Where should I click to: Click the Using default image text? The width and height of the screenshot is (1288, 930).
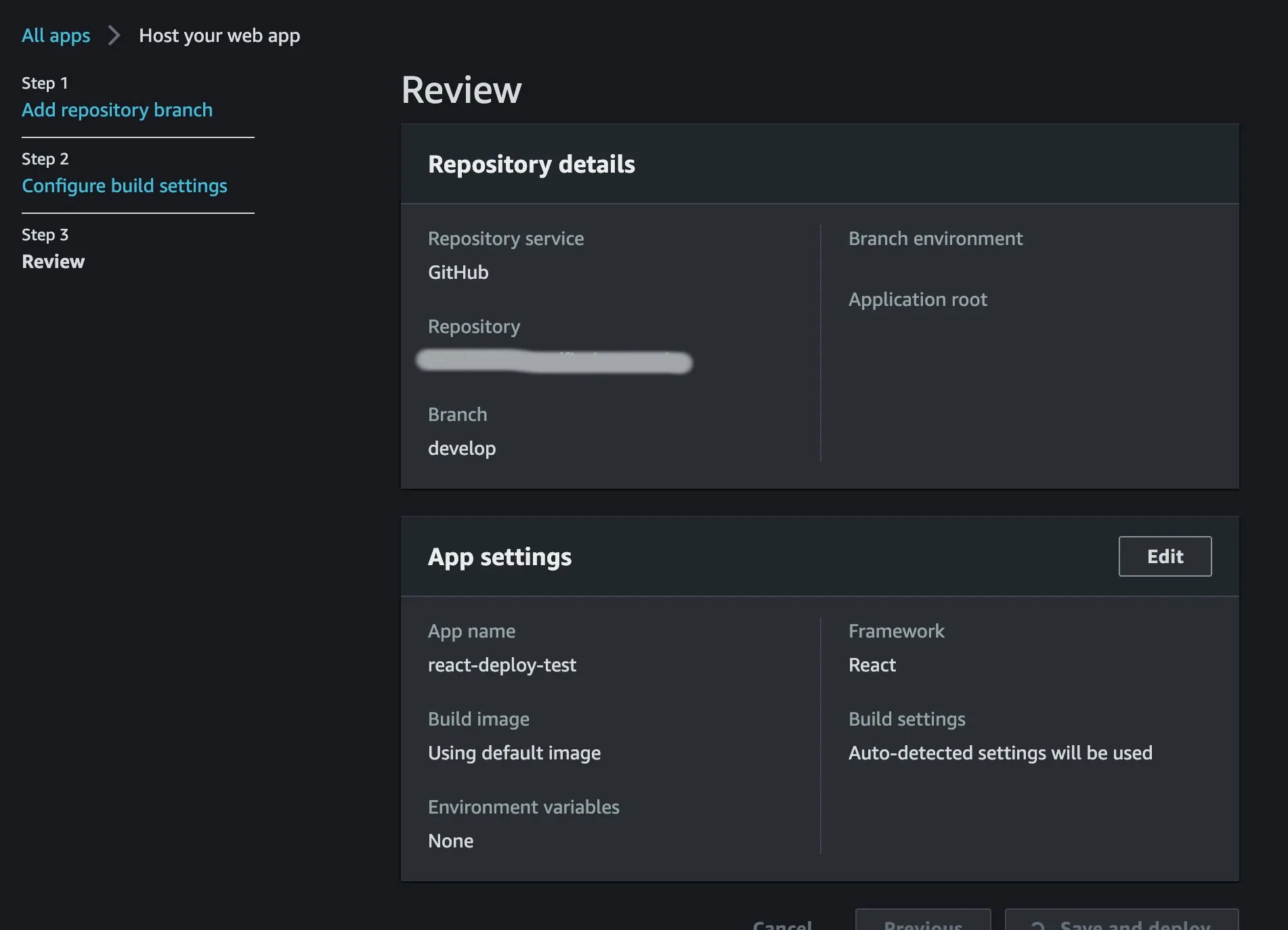pos(514,753)
